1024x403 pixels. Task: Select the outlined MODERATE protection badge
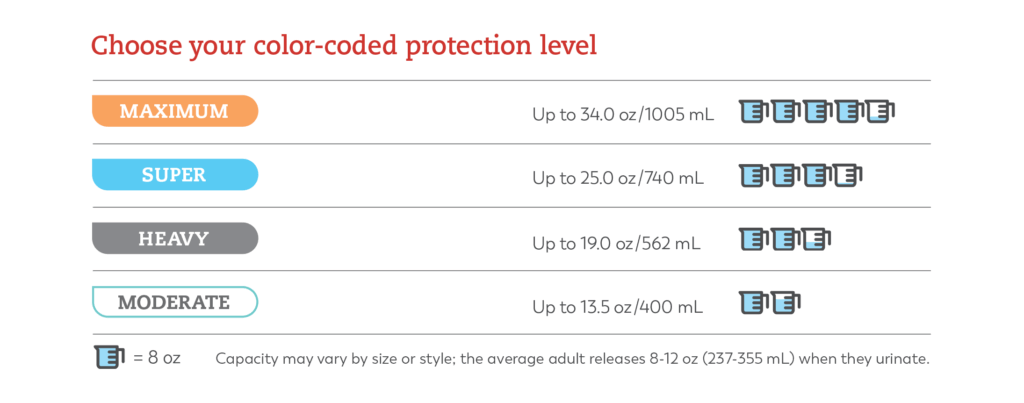[x=175, y=301]
